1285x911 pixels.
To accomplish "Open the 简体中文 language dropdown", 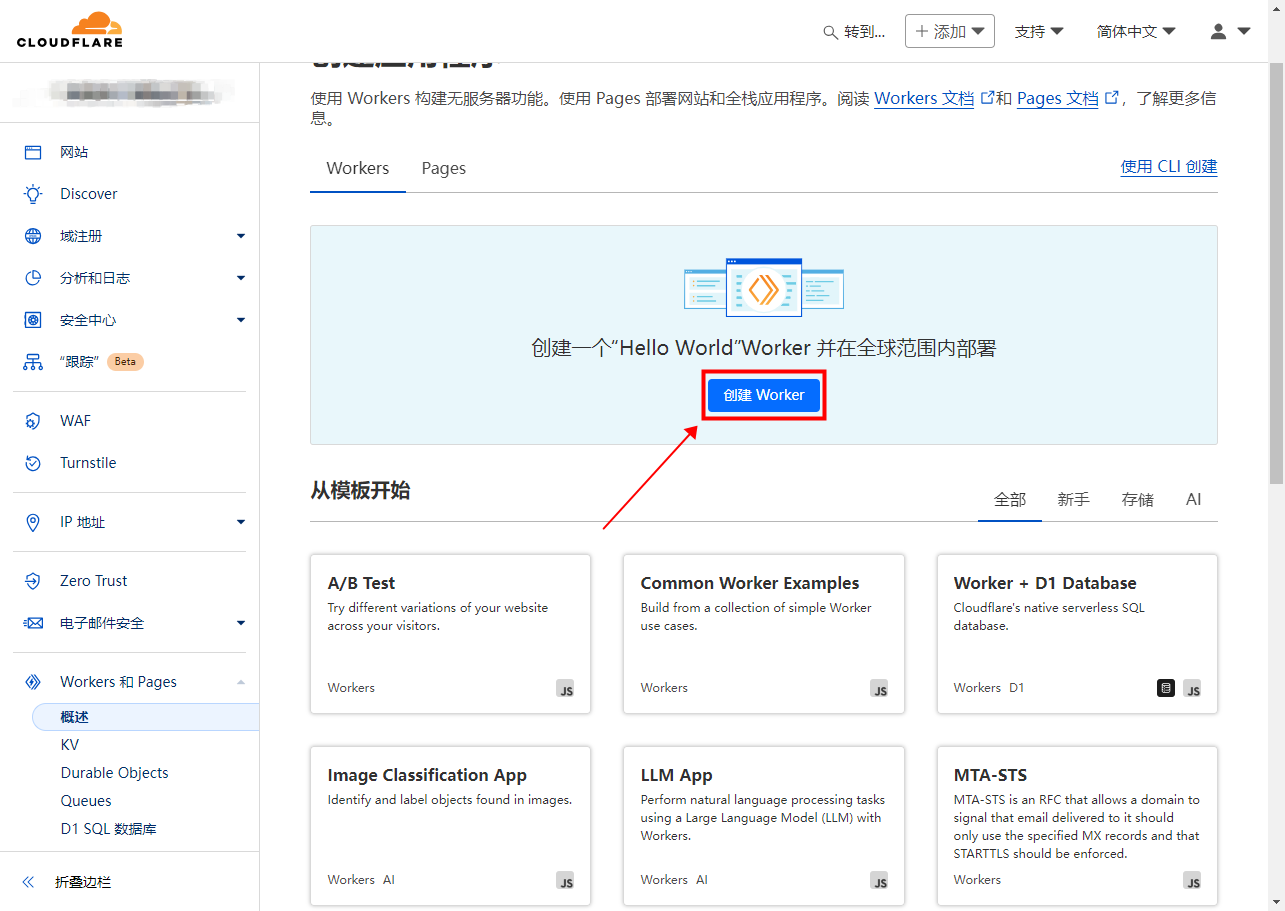I will [x=1136, y=31].
